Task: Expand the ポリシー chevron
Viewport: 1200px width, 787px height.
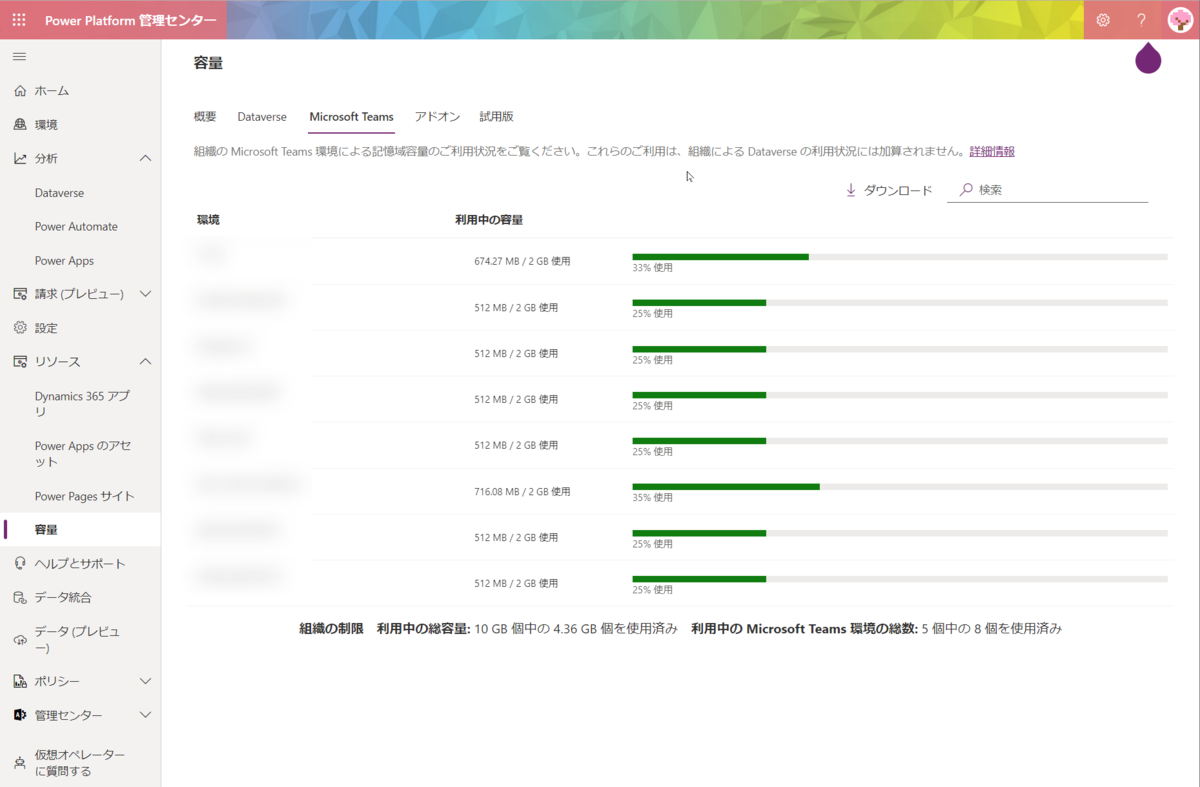Action: pos(145,682)
